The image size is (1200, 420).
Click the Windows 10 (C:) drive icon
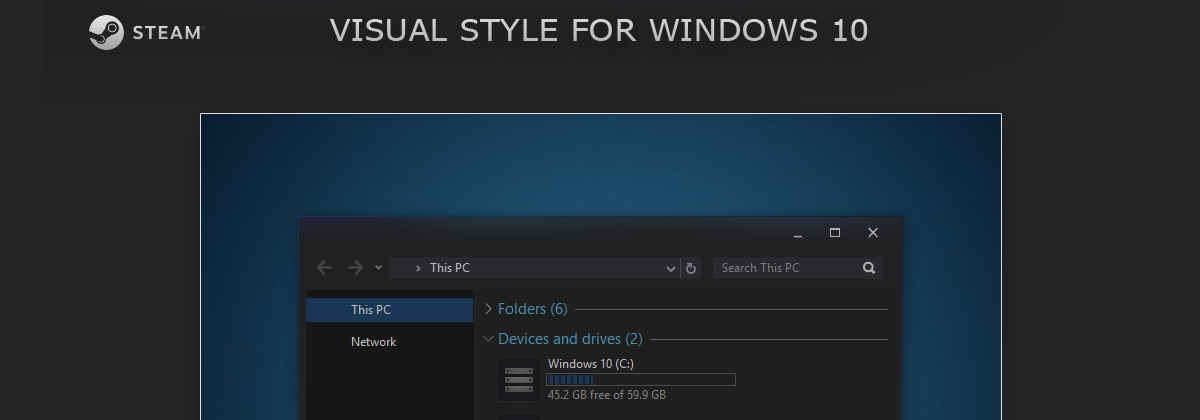click(519, 380)
